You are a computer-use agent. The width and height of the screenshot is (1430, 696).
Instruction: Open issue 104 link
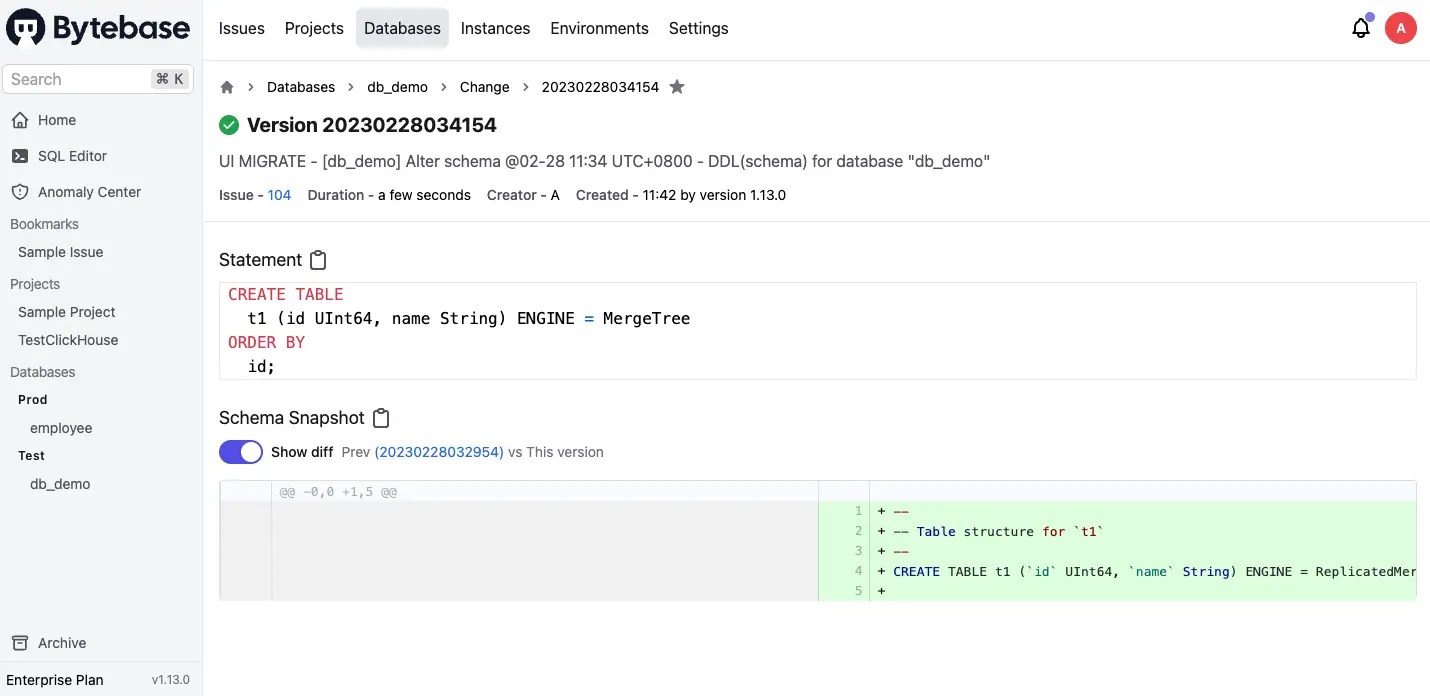(279, 195)
